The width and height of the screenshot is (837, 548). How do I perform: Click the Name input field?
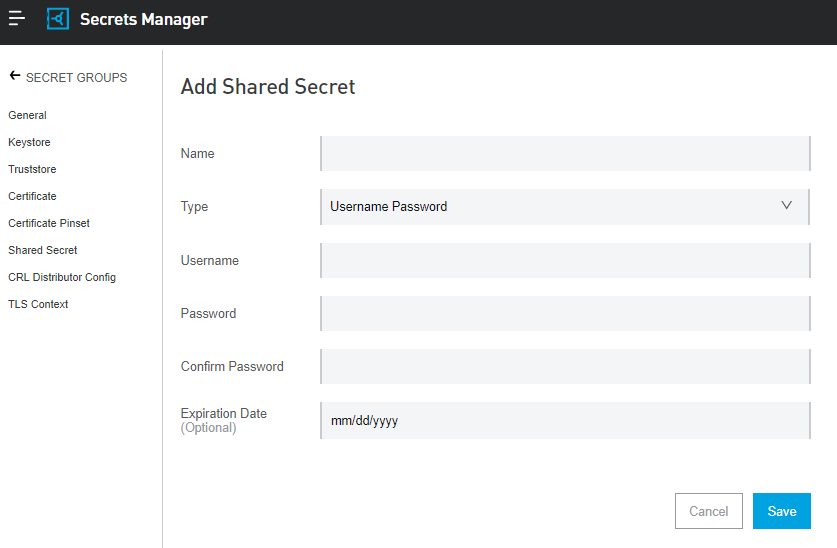565,154
